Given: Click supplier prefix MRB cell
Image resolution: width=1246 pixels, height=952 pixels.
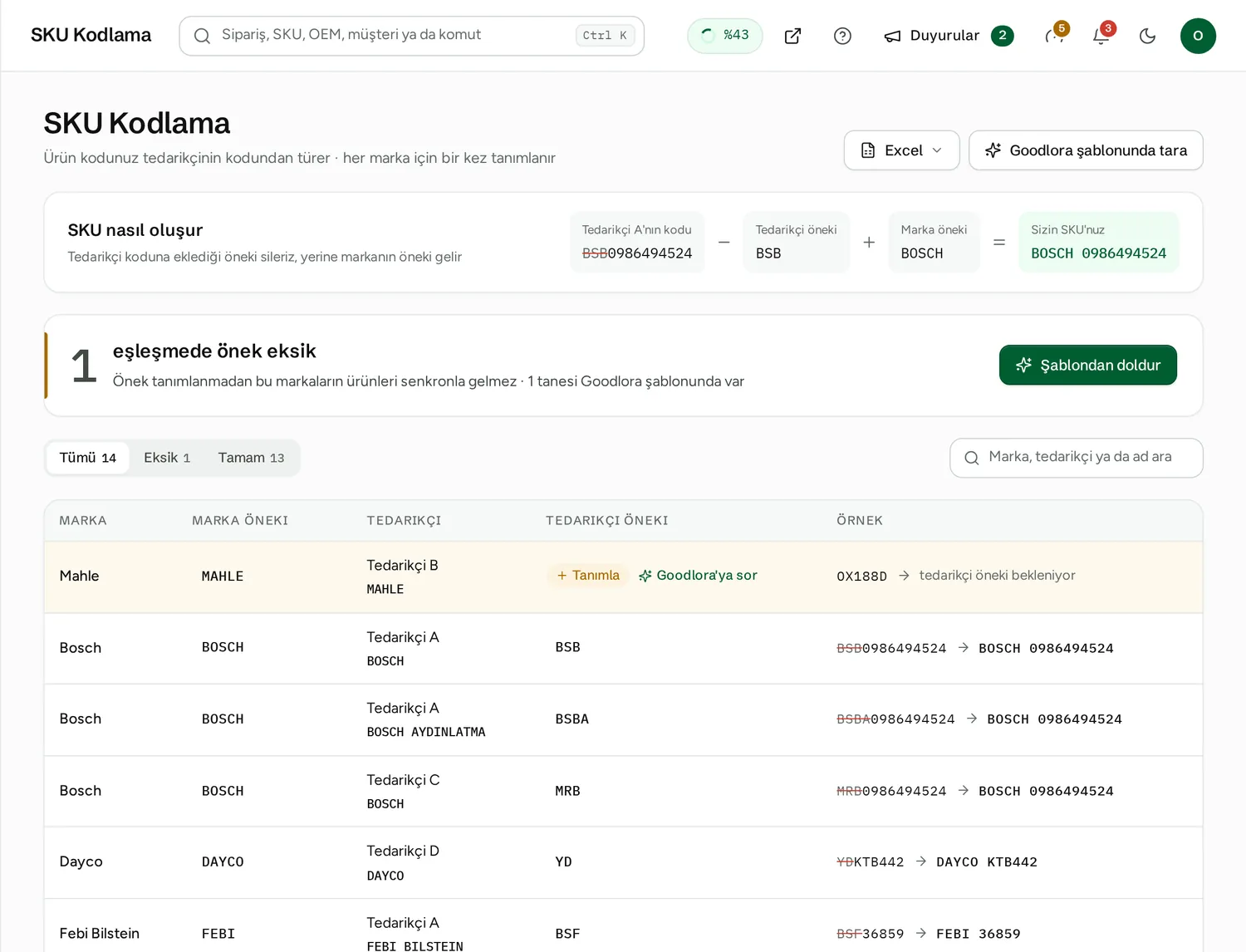Looking at the screenshot, I should pyautogui.click(x=567, y=792).
